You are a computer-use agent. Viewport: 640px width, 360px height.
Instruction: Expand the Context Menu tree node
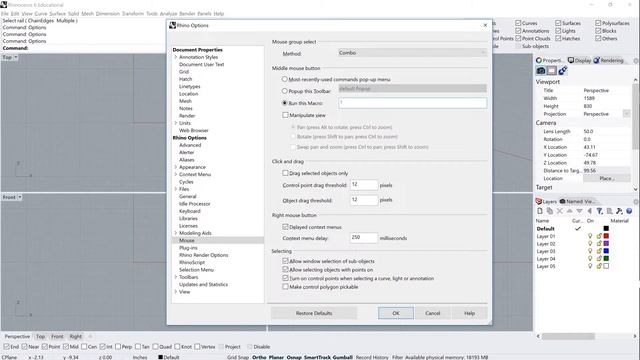[176, 174]
